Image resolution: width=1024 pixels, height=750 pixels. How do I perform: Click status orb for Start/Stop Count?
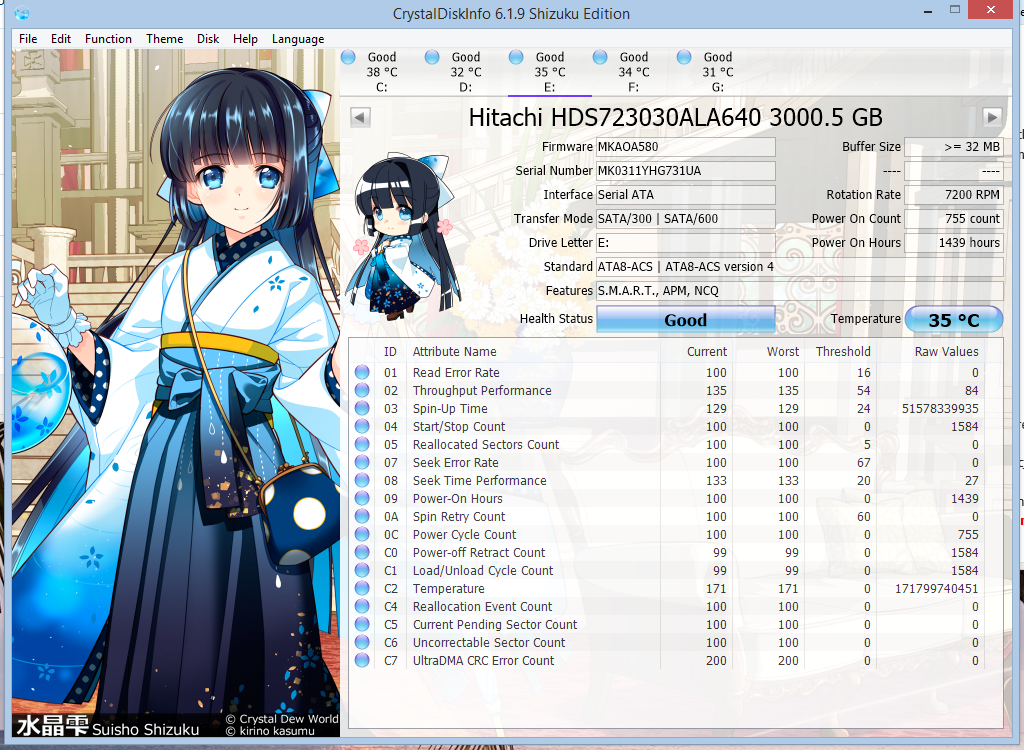pyautogui.click(x=362, y=427)
